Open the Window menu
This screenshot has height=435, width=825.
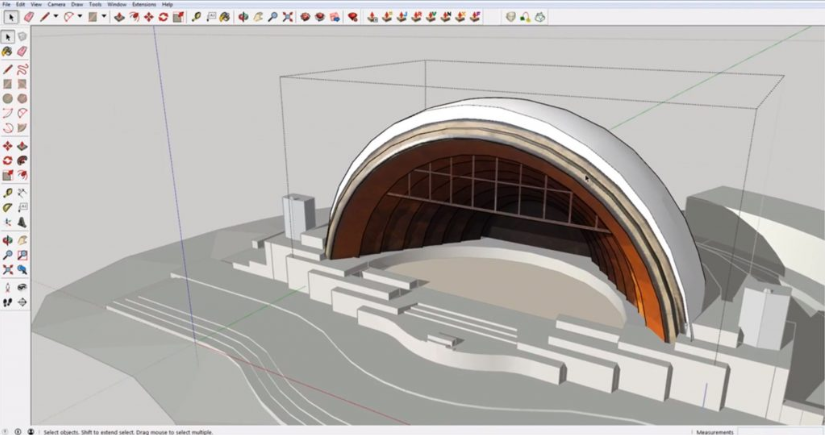117,5
